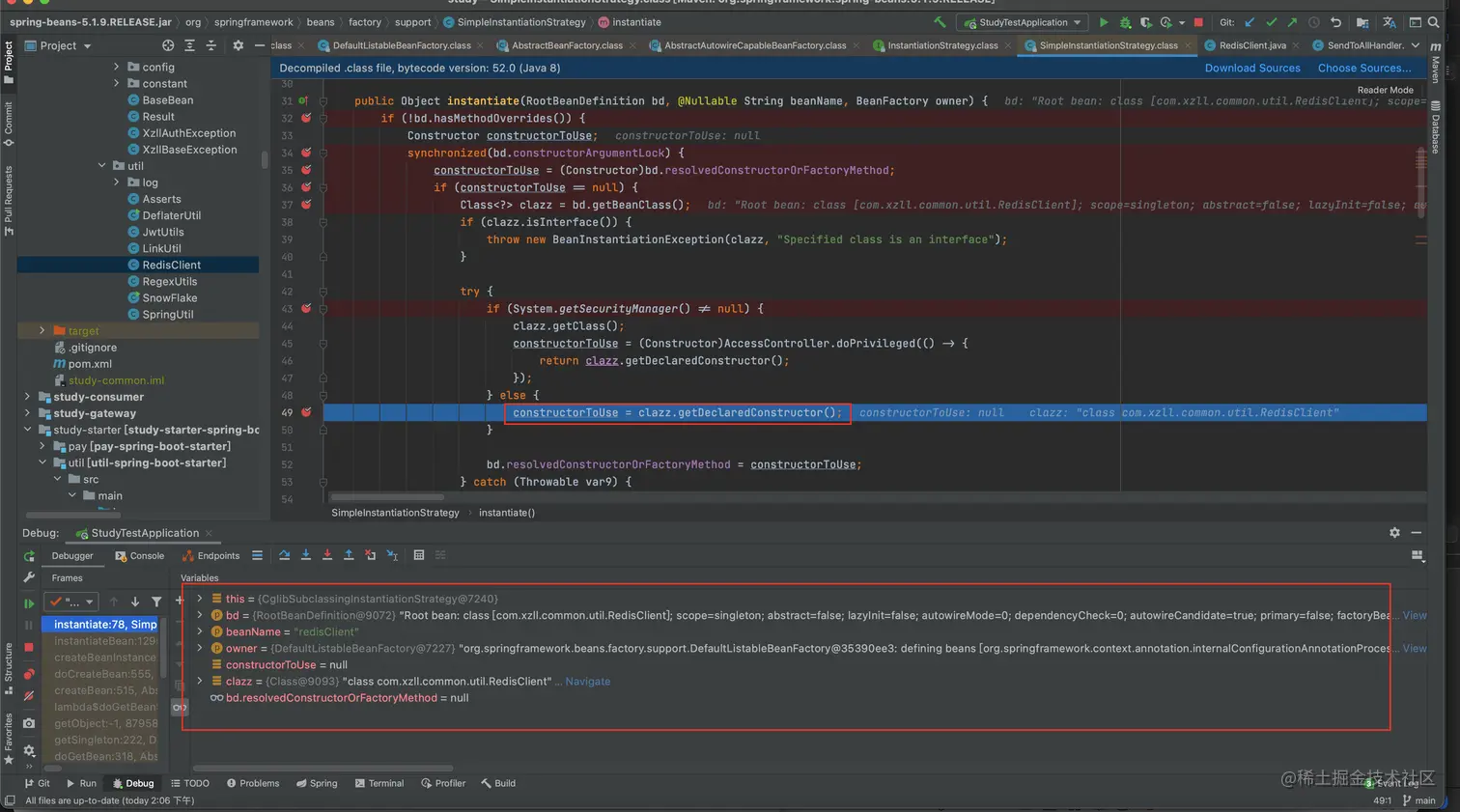Open the Evaluate Expression calculator
Image resolution: width=1460 pixels, height=812 pixels.
point(418,555)
